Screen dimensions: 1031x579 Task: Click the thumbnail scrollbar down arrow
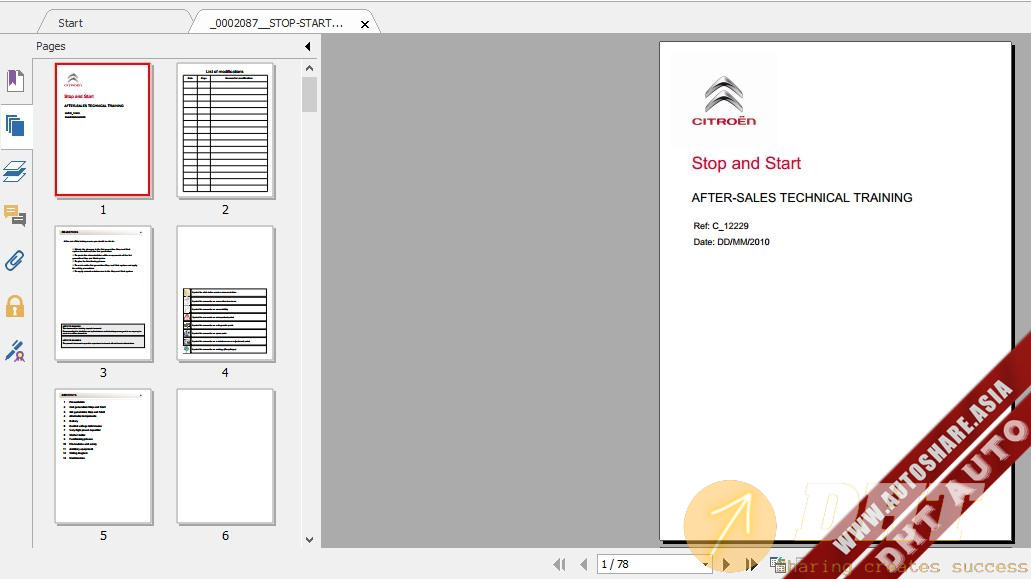pos(310,540)
